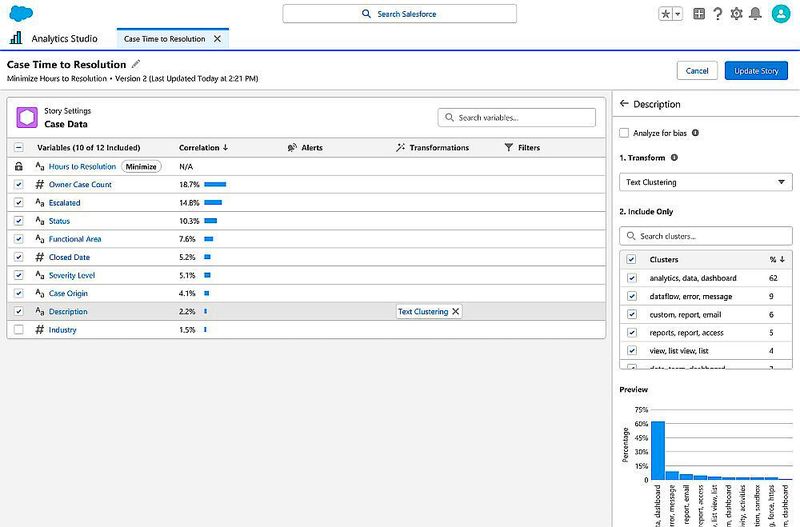The image size is (800, 527).
Task: Click the Salesforce cloud logo
Action: tap(21, 13)
